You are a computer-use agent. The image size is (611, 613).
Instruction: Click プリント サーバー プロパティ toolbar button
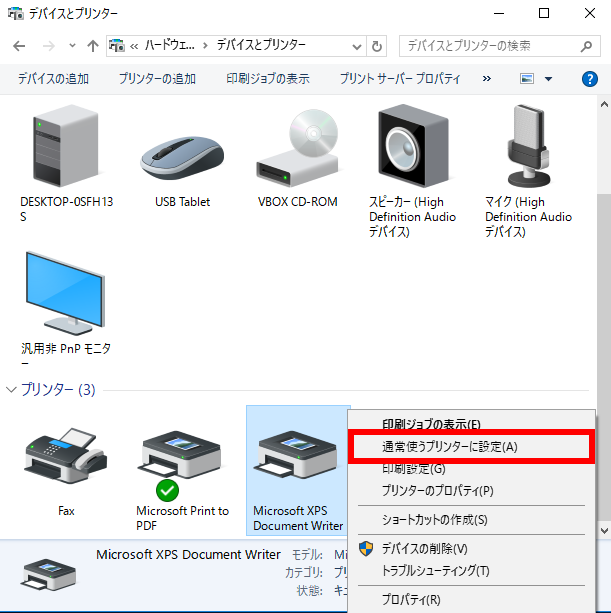click(x=400, y=79)
